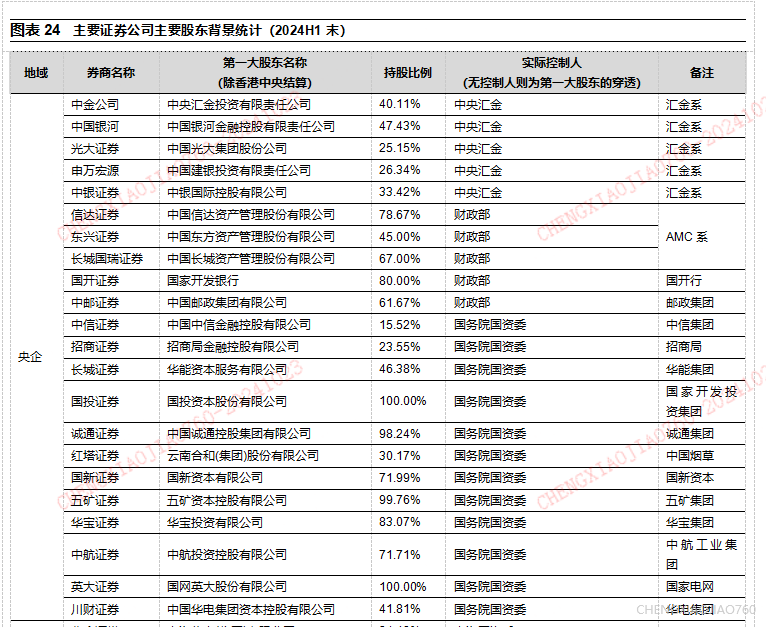Click the '国家开发投资集团' remark cell
Image resolution: width=766 pixels, height=627 pixels.
point(702,401)
